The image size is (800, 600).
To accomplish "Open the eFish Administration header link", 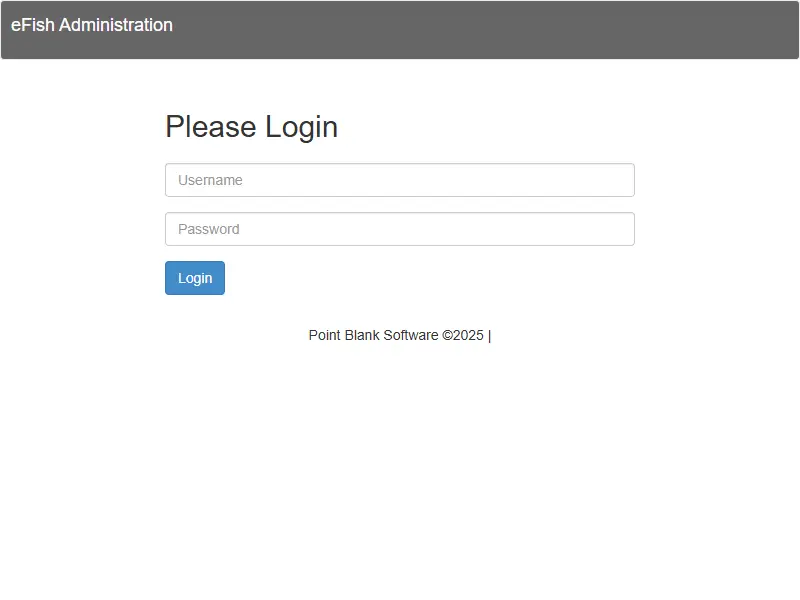I will [92, 25].
